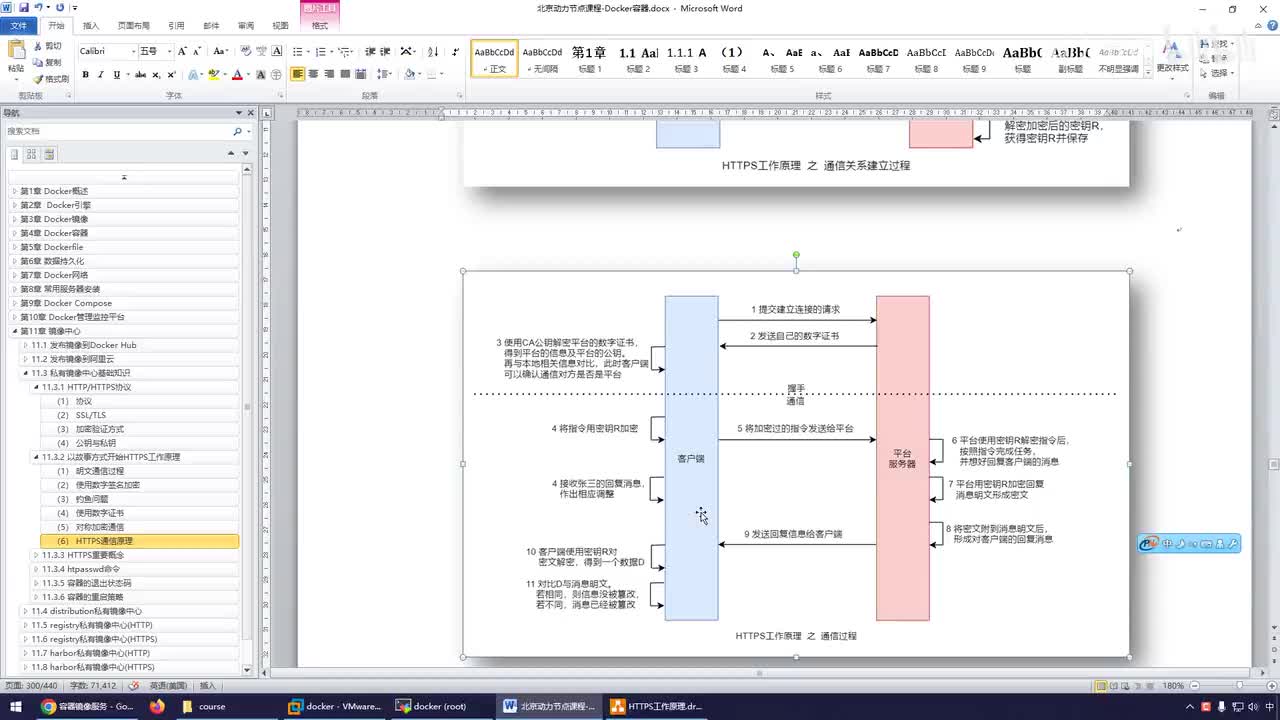Open the text effects menu

click(x=194, y=75)
